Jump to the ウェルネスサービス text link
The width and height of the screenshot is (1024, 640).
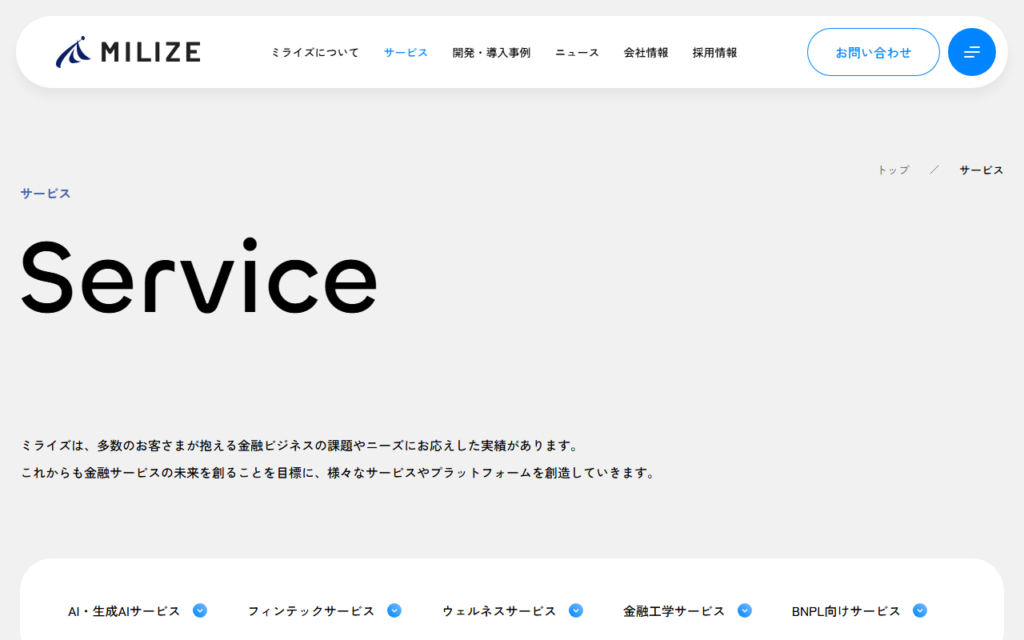[x=499, y=611]
